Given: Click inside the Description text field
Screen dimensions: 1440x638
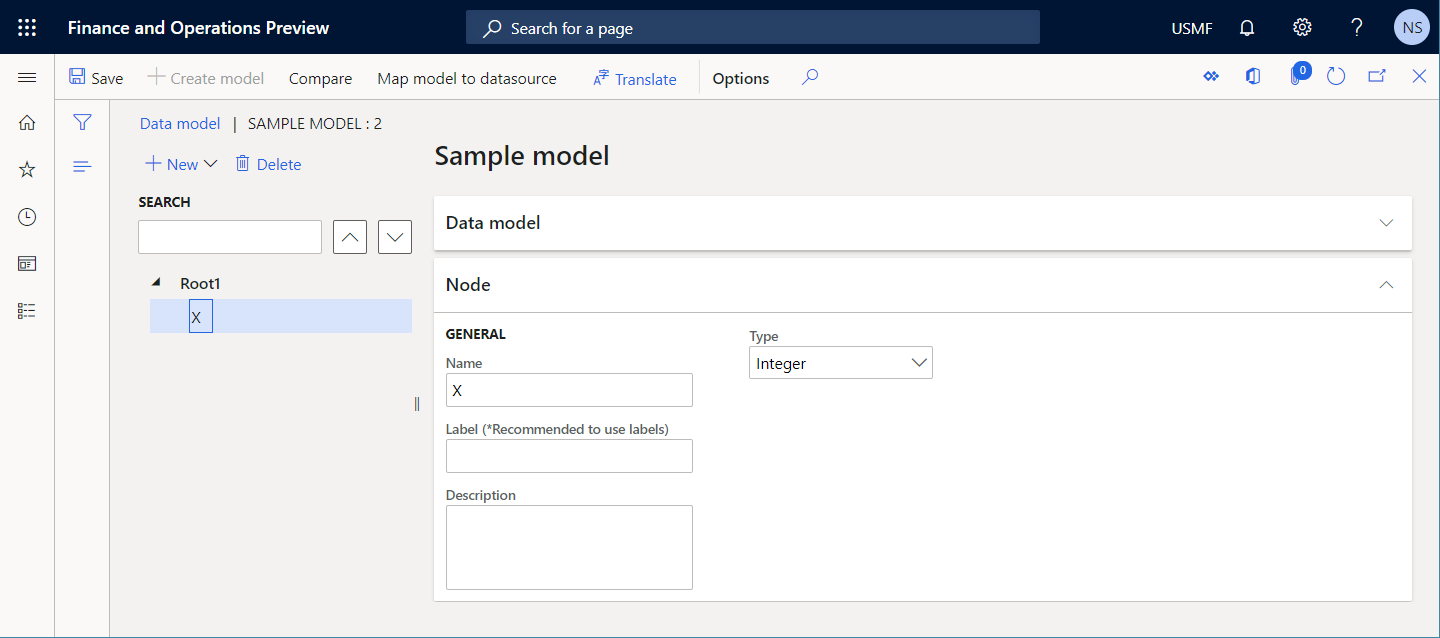Looking at the screenshot, I should point(568,545).
